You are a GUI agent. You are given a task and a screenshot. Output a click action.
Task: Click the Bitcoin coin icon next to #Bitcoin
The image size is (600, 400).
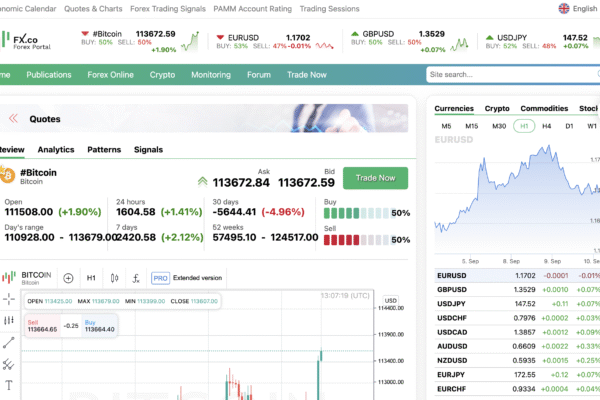point(7,175)
